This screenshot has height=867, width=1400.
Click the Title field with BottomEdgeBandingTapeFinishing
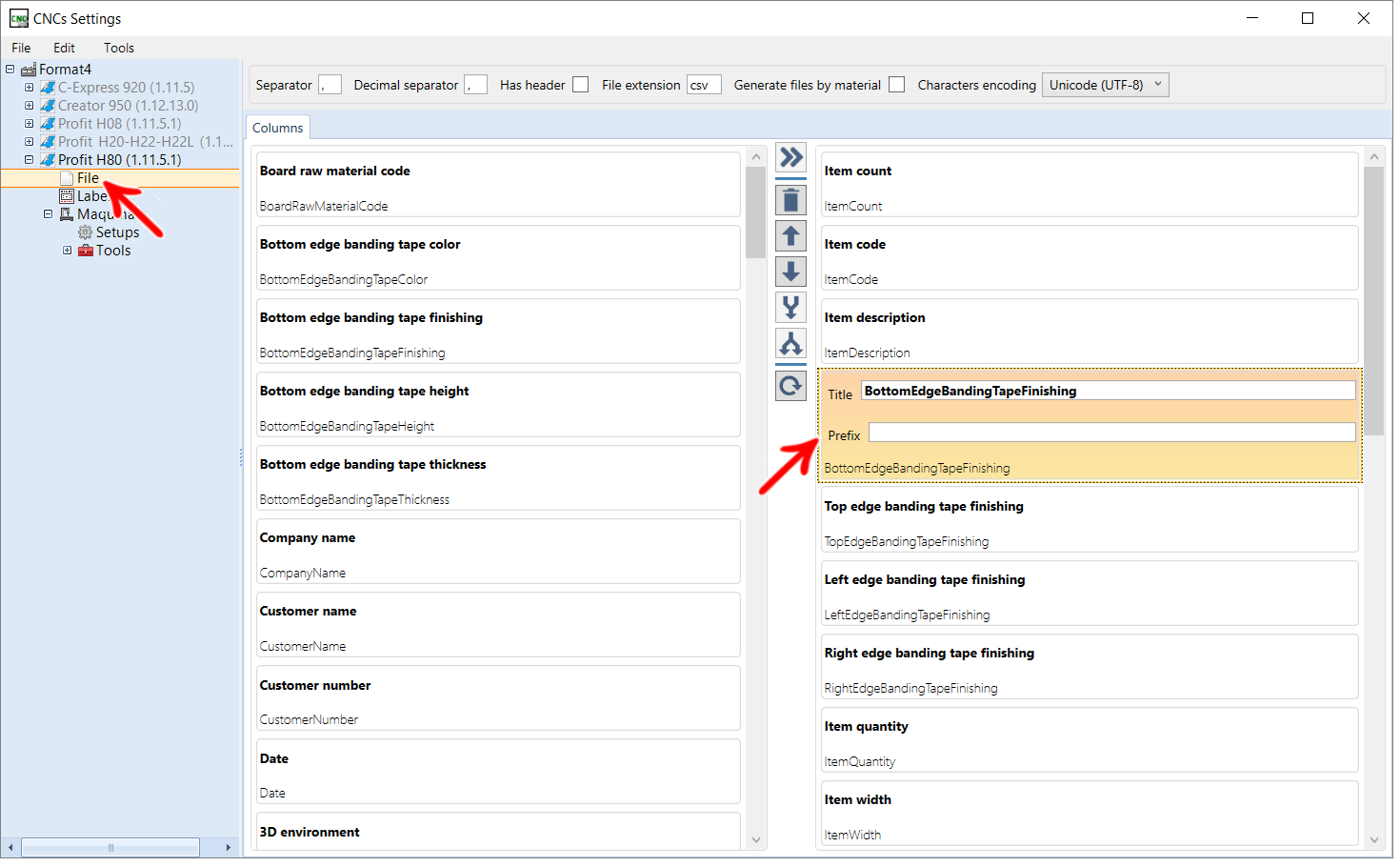[x=1108, y=391]
